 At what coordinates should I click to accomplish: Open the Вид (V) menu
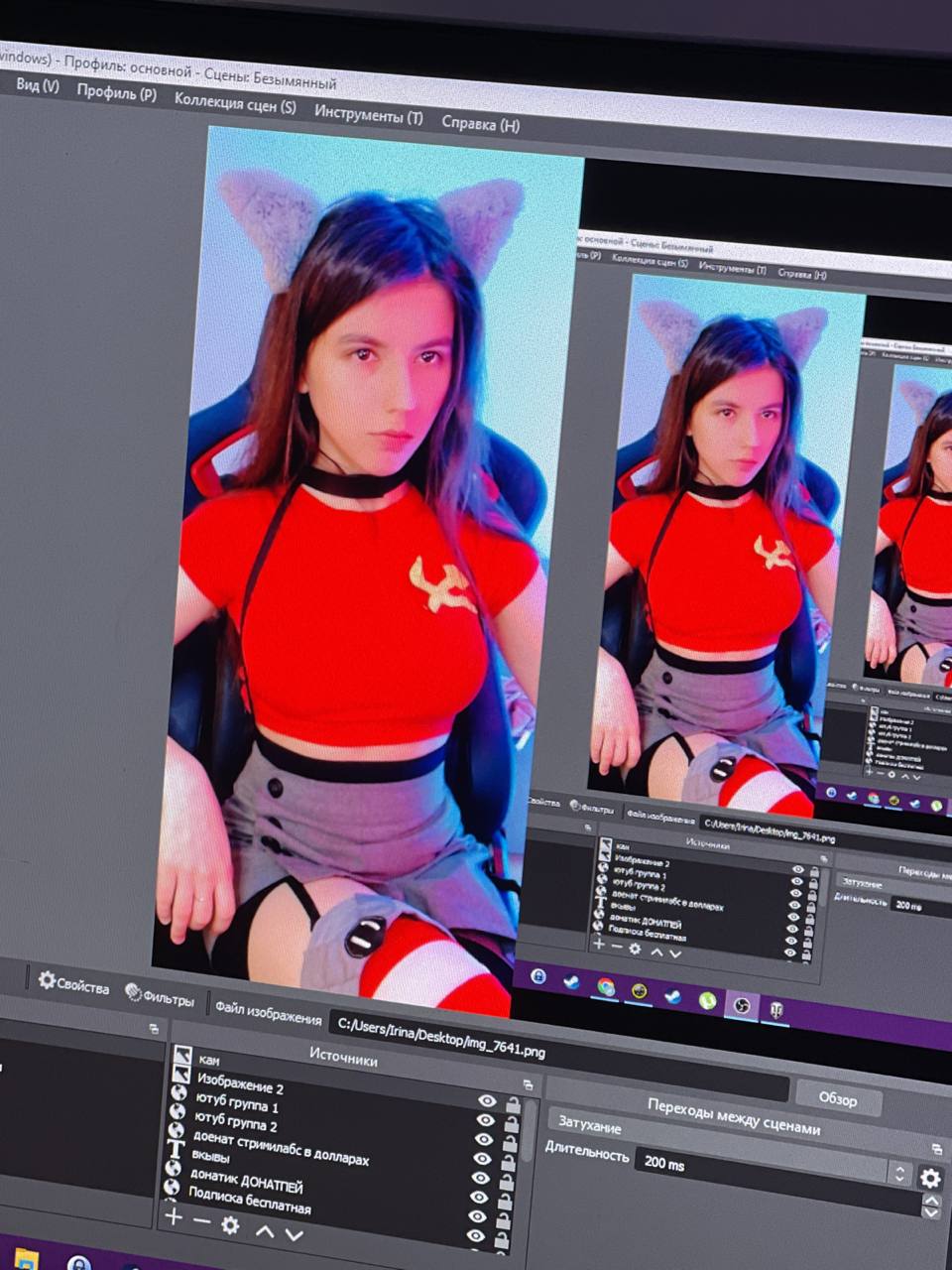[x=38, y=86]
